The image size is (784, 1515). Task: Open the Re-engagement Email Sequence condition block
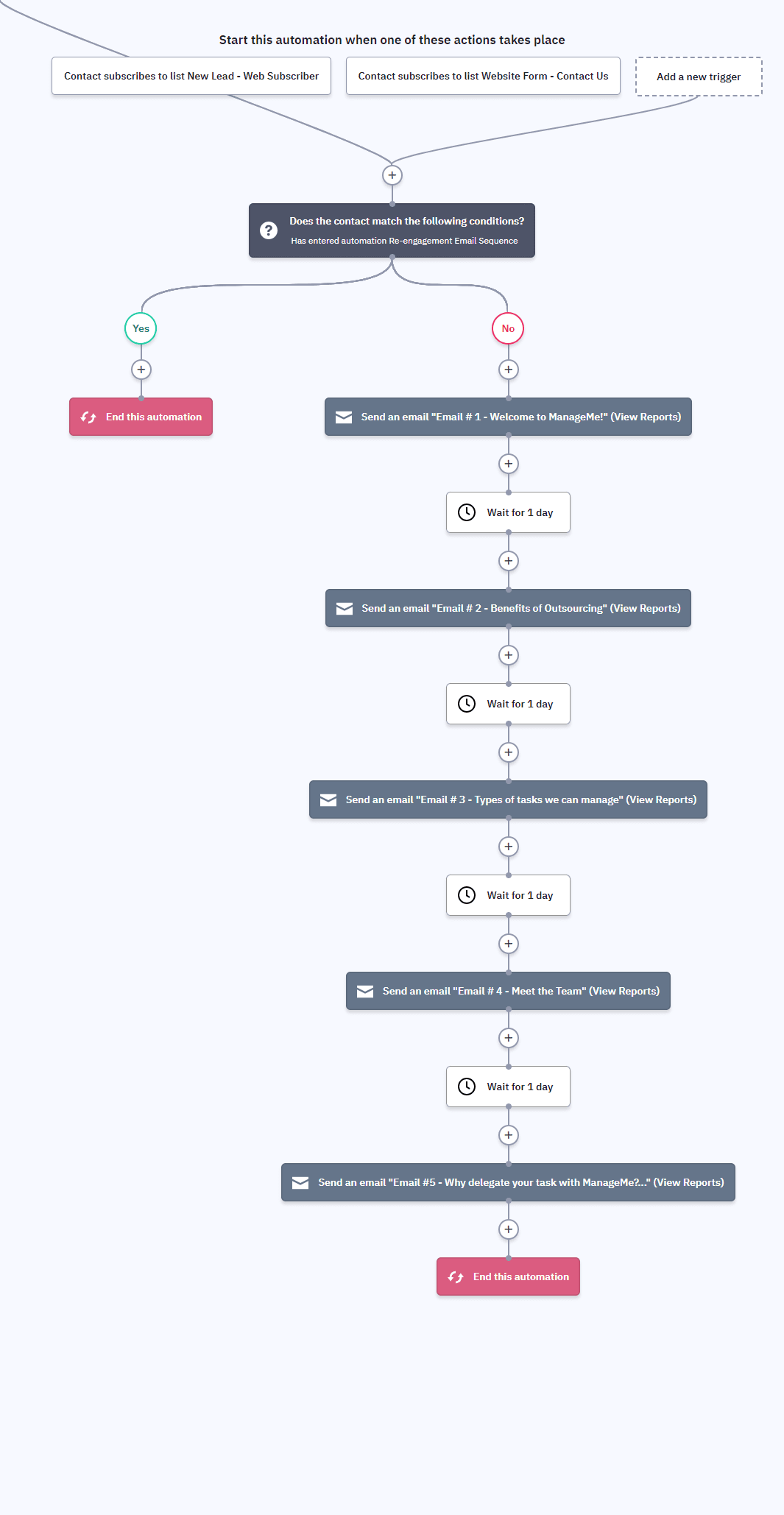[x=392, y=230]
